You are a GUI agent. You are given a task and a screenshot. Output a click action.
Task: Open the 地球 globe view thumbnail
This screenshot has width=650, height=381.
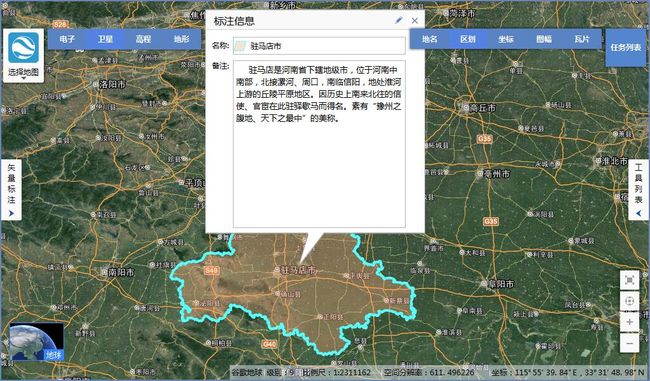[x=36, y=342]
